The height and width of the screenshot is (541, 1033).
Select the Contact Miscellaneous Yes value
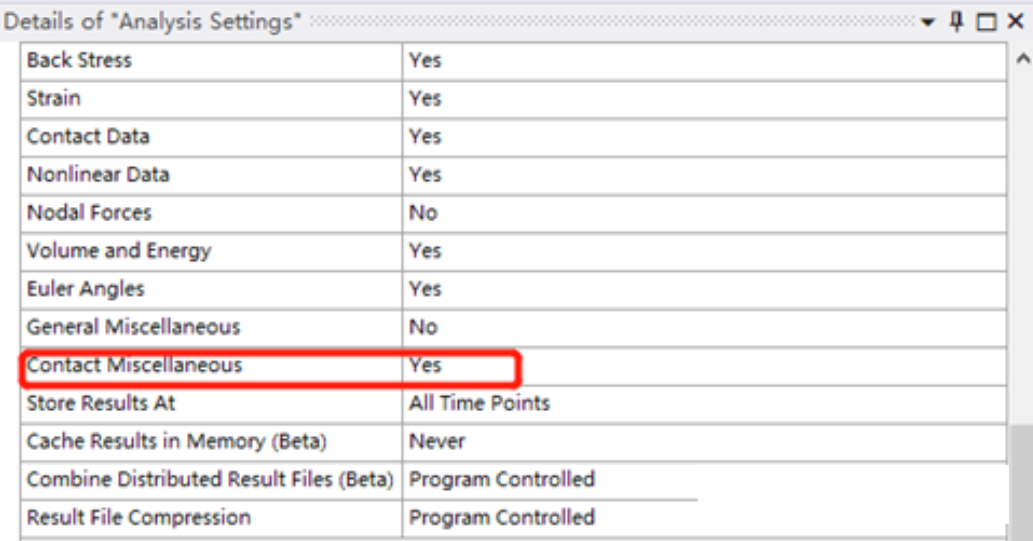click(704, 366)
